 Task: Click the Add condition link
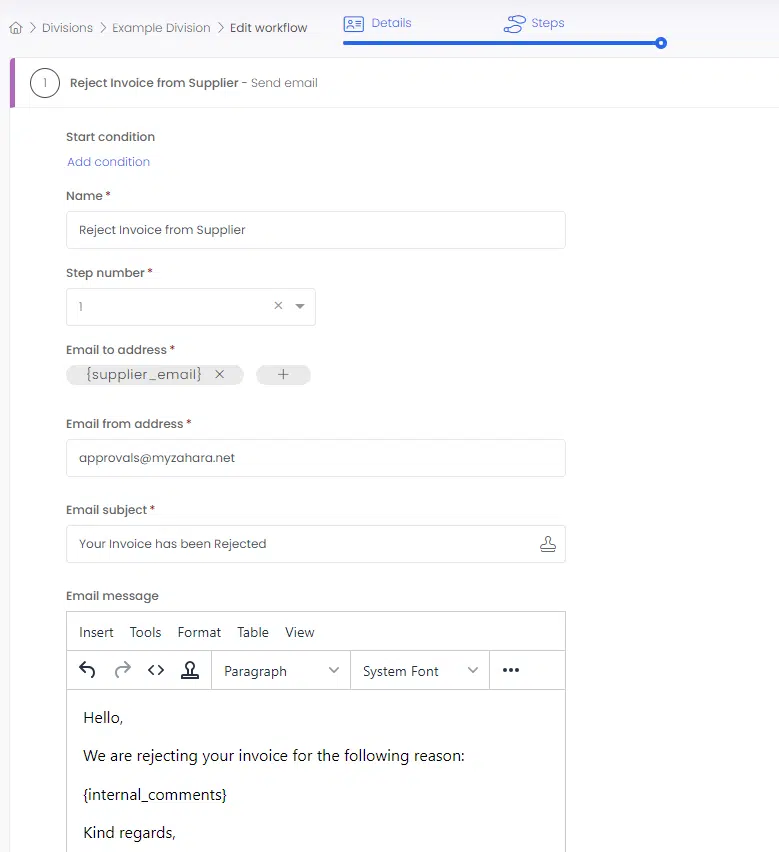109,162
